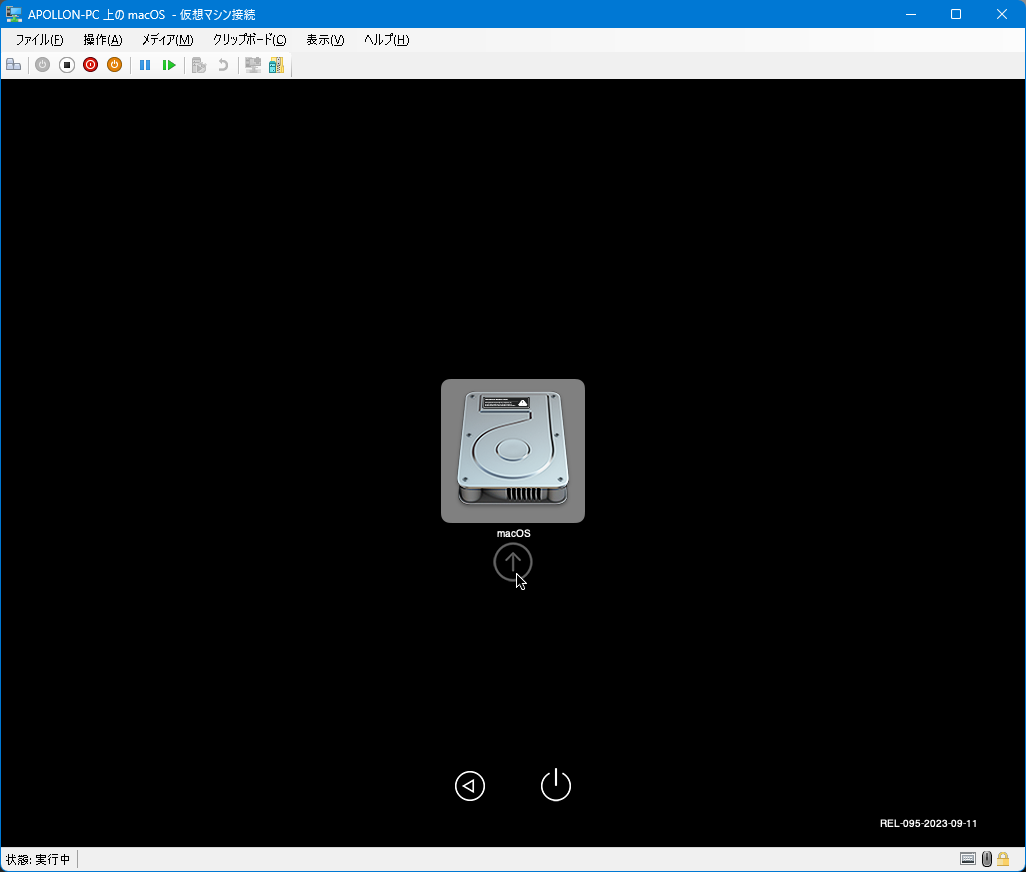
Task: Open the 表示(V) menu
Action: click(325, 40)
